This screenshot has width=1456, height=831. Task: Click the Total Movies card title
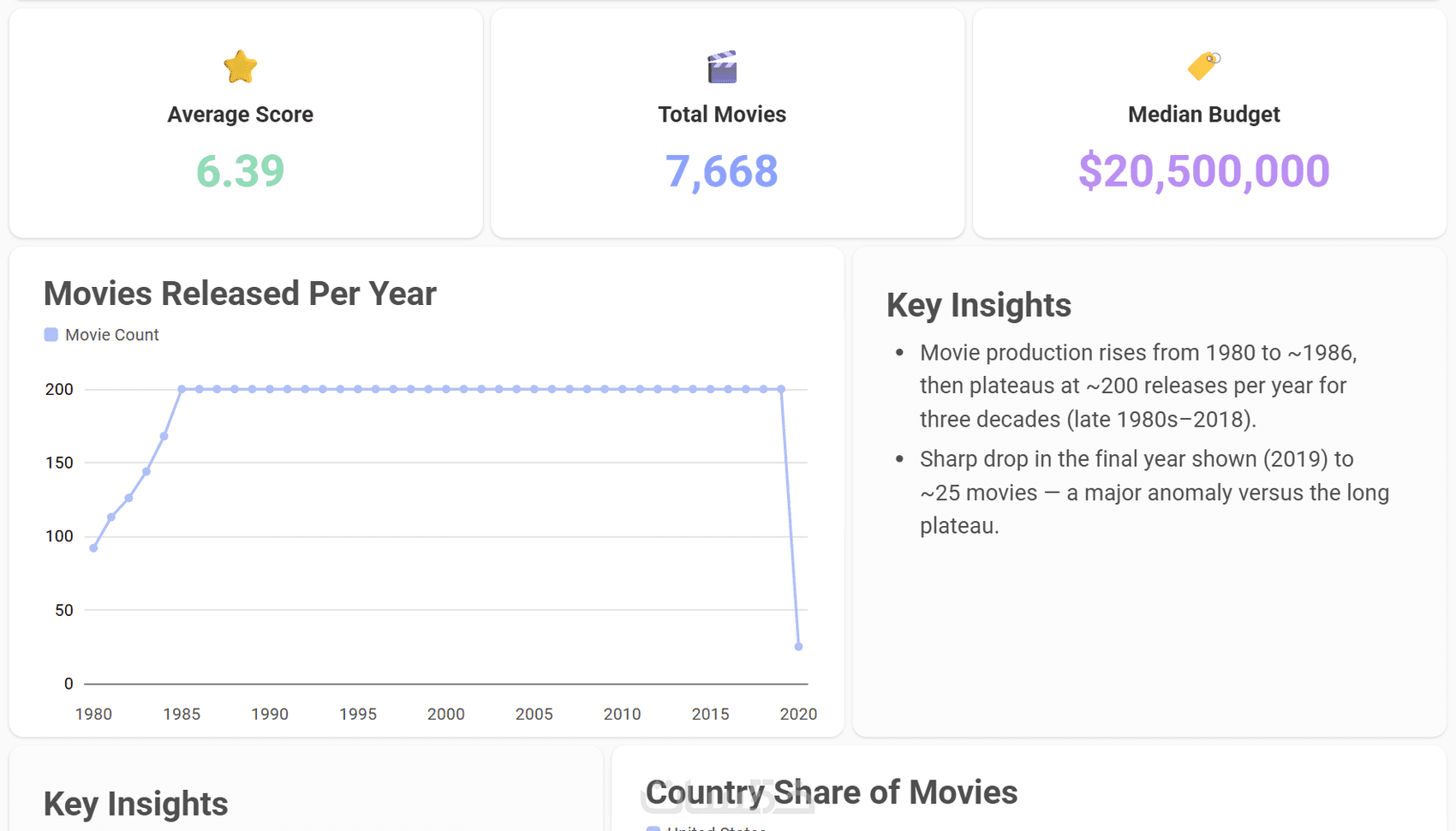click(722, 115)
